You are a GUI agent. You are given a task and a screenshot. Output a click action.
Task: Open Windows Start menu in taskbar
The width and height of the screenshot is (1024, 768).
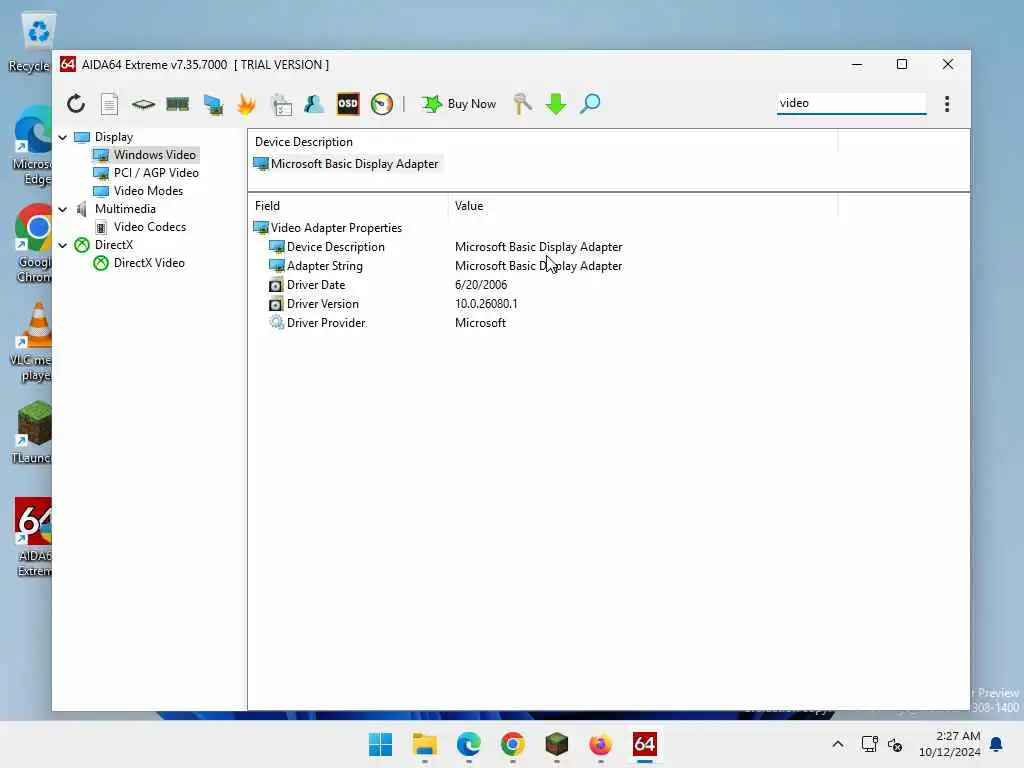380,744
